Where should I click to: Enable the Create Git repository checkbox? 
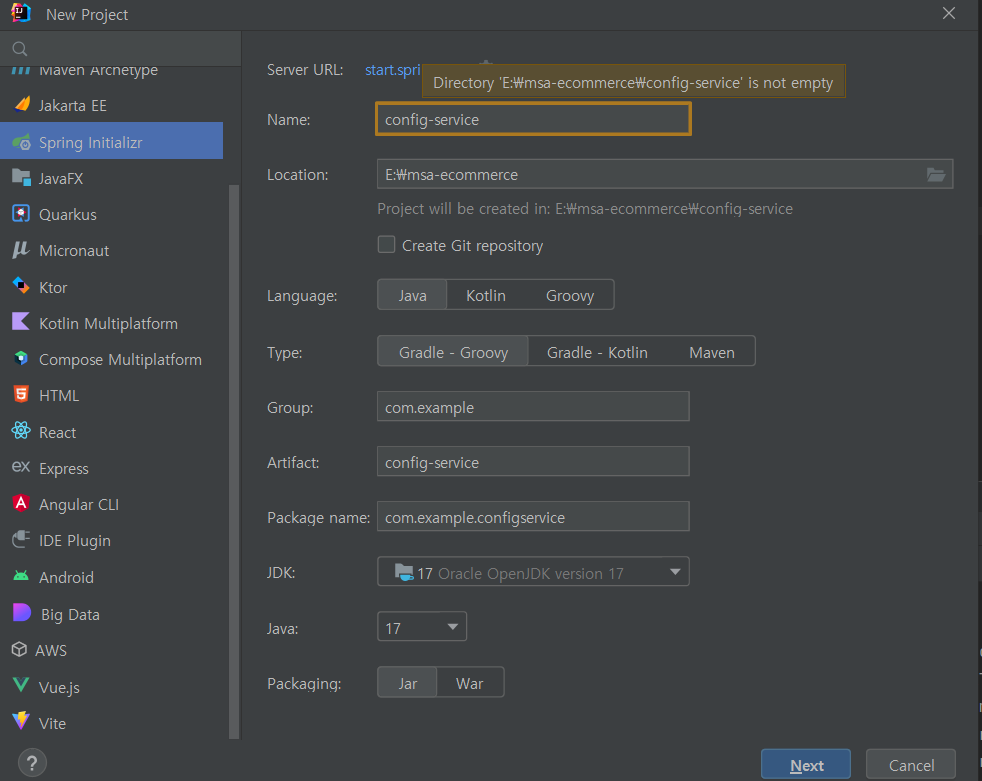pos(386,244)
